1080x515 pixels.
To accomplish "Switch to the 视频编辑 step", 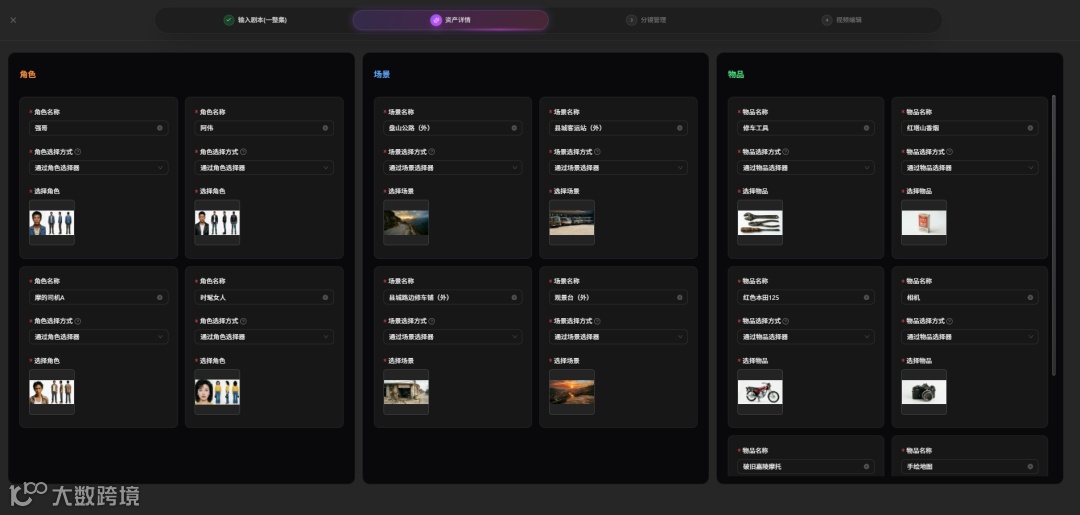I will coord(842,20).
